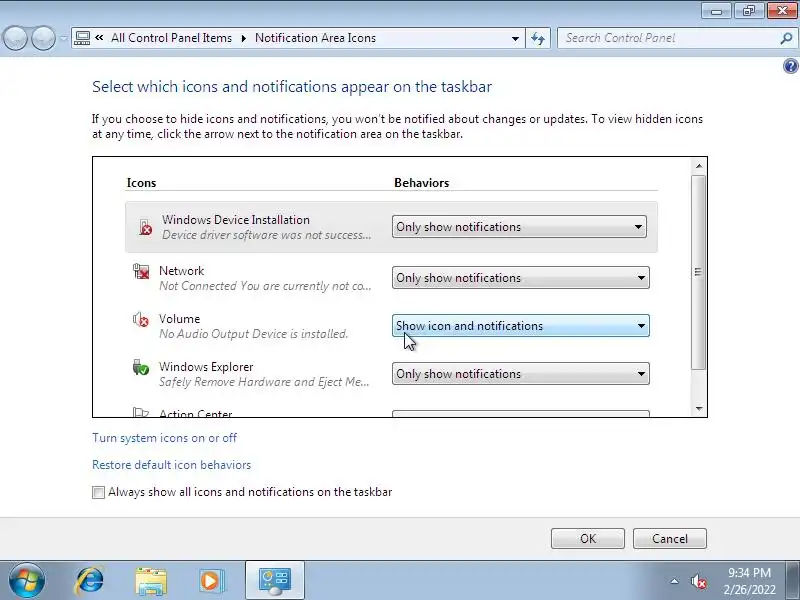
Task: Click the Windows Device Installation icon
Action: (x=145, y=227)
